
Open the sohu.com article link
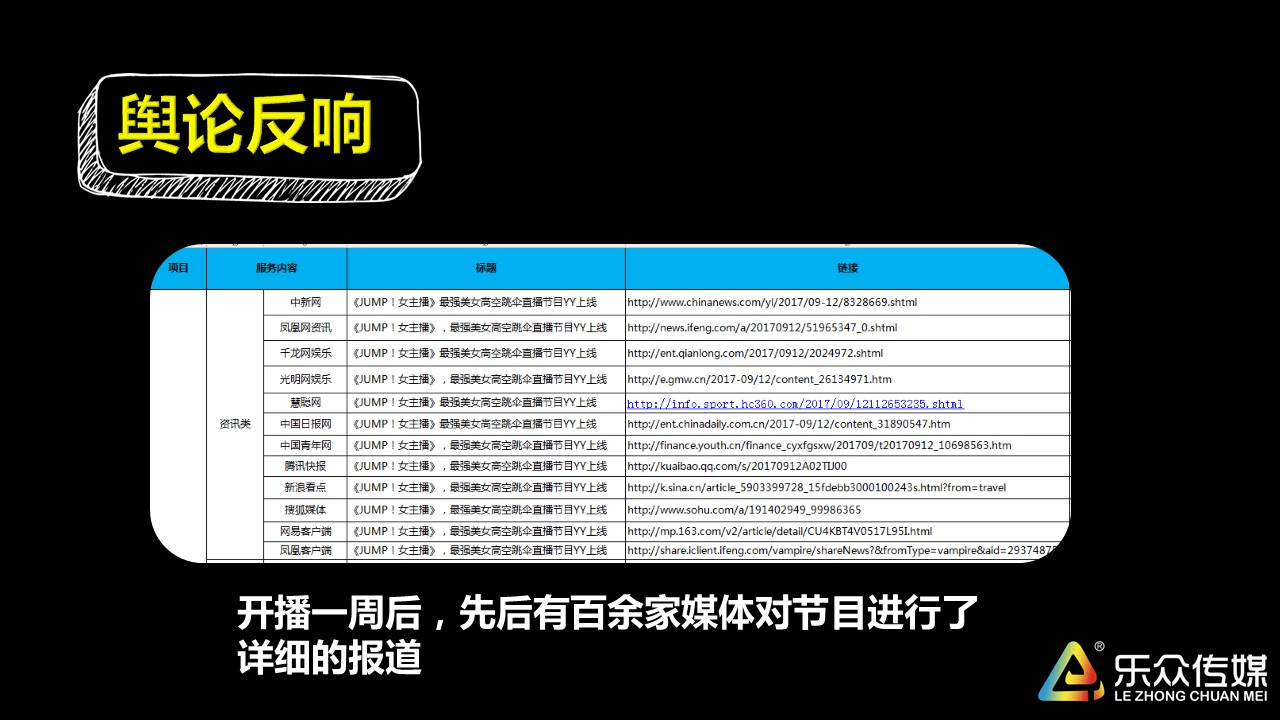[743, 510]
